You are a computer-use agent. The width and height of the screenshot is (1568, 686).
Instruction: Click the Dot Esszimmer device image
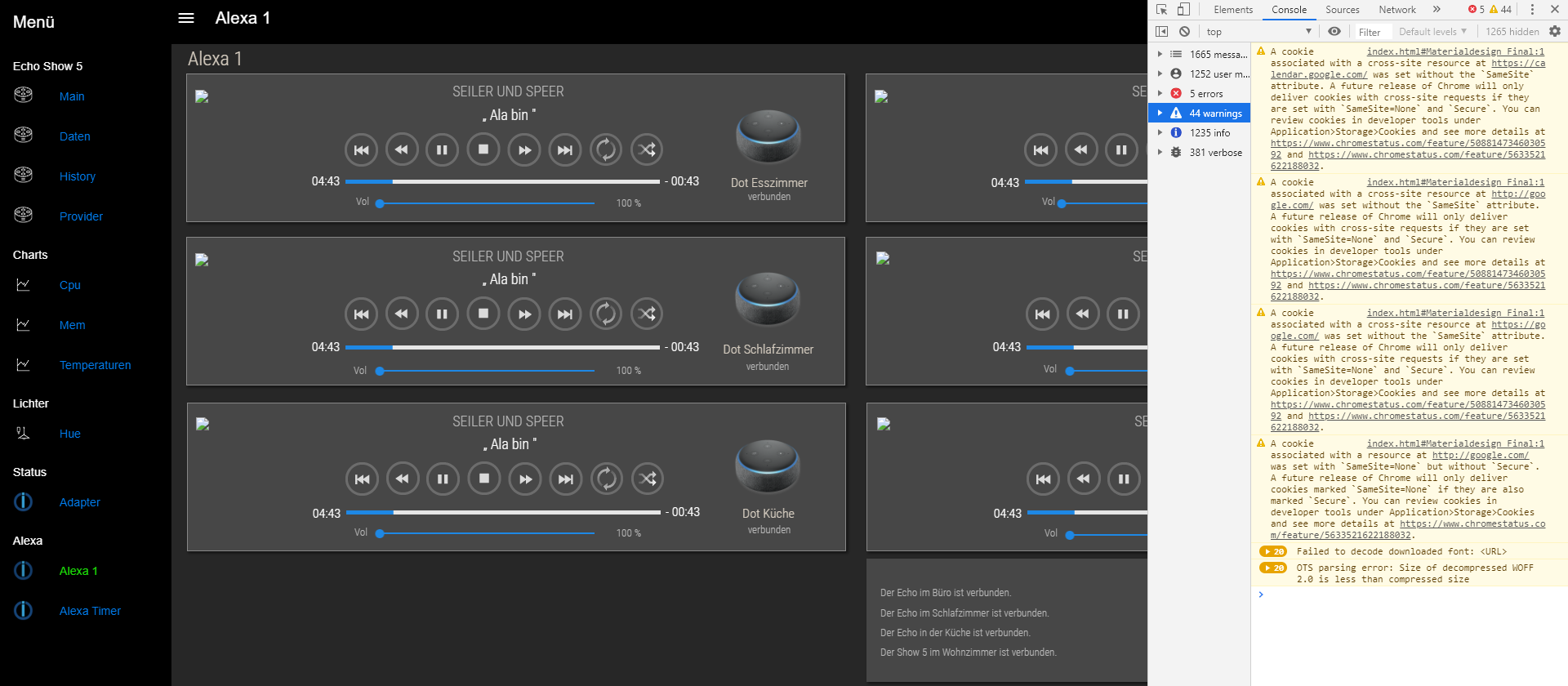[768, 136]
